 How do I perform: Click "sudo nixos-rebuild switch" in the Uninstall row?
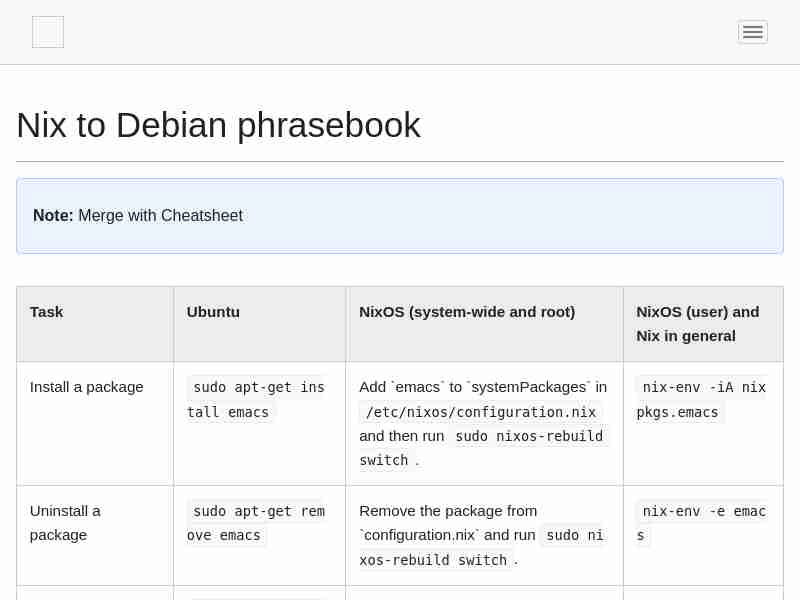(574, 535)
